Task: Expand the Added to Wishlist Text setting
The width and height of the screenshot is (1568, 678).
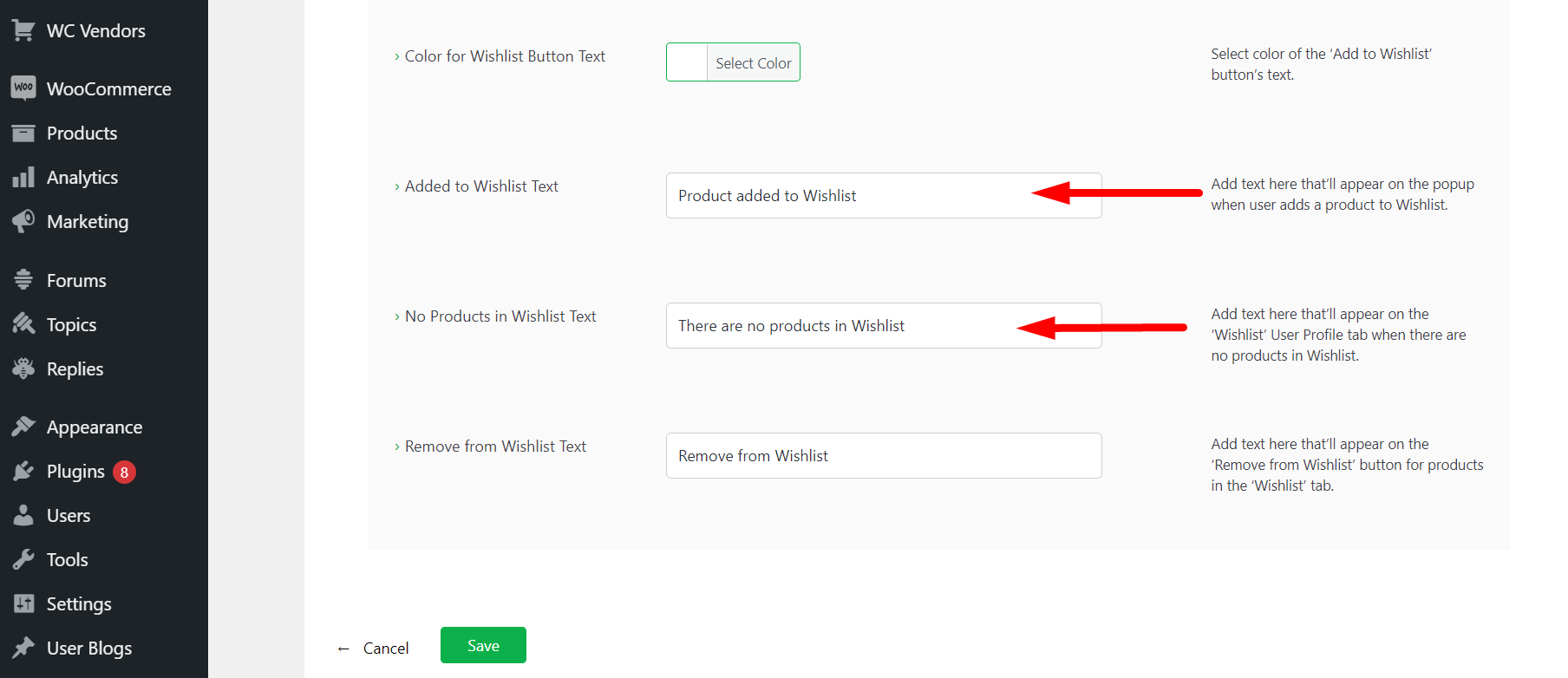Action: 396,186
